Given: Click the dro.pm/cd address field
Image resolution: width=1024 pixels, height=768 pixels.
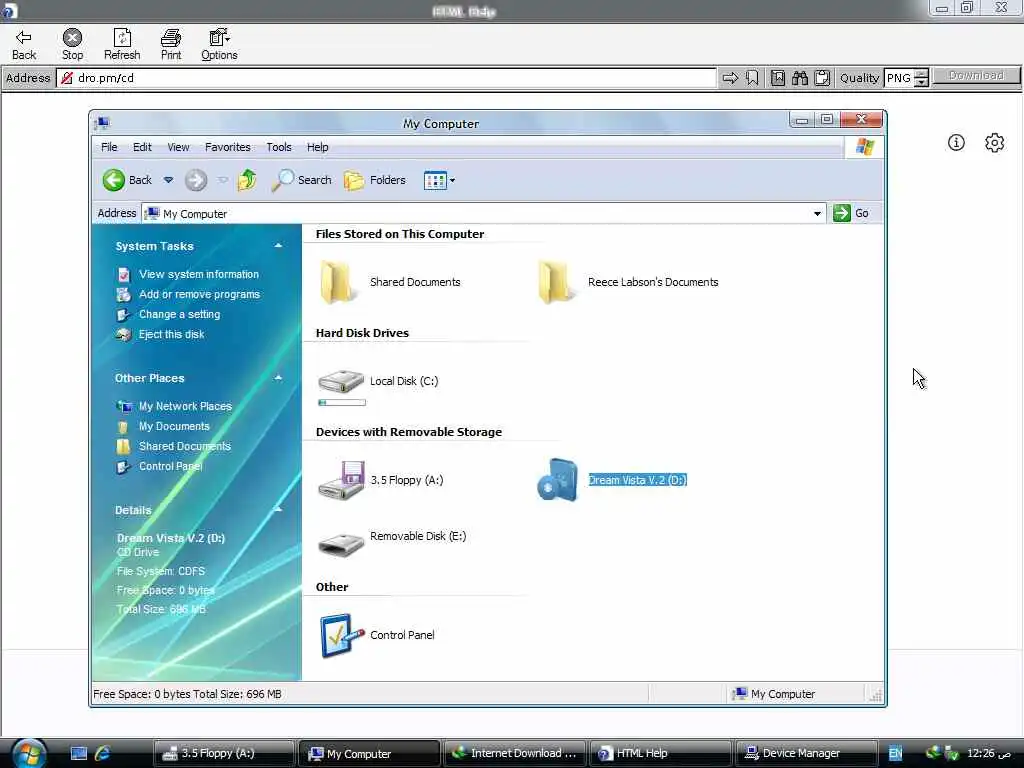Looking at the screenshot, I should 387,78.
